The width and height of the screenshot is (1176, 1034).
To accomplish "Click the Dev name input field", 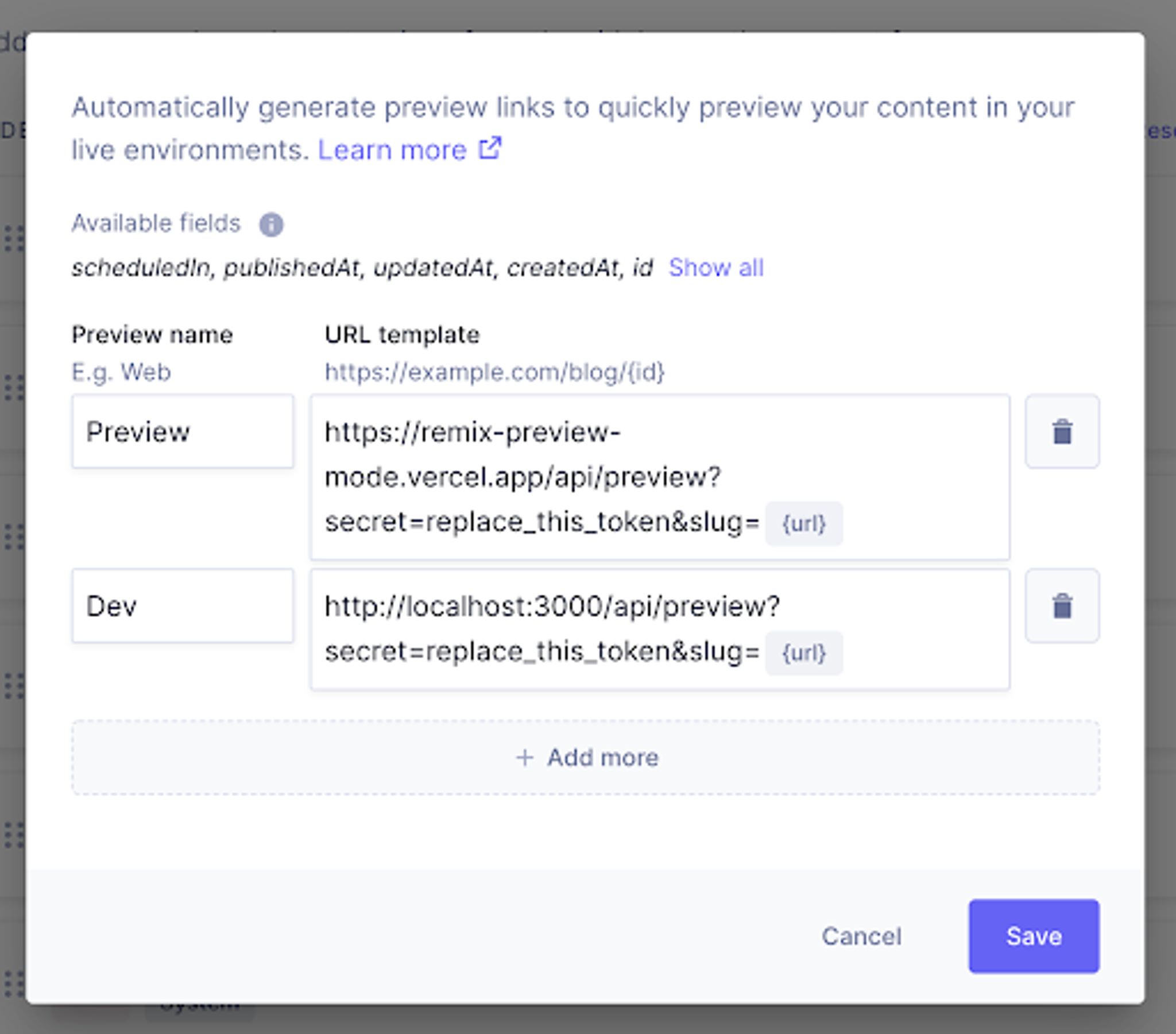I will pos(183,605).
